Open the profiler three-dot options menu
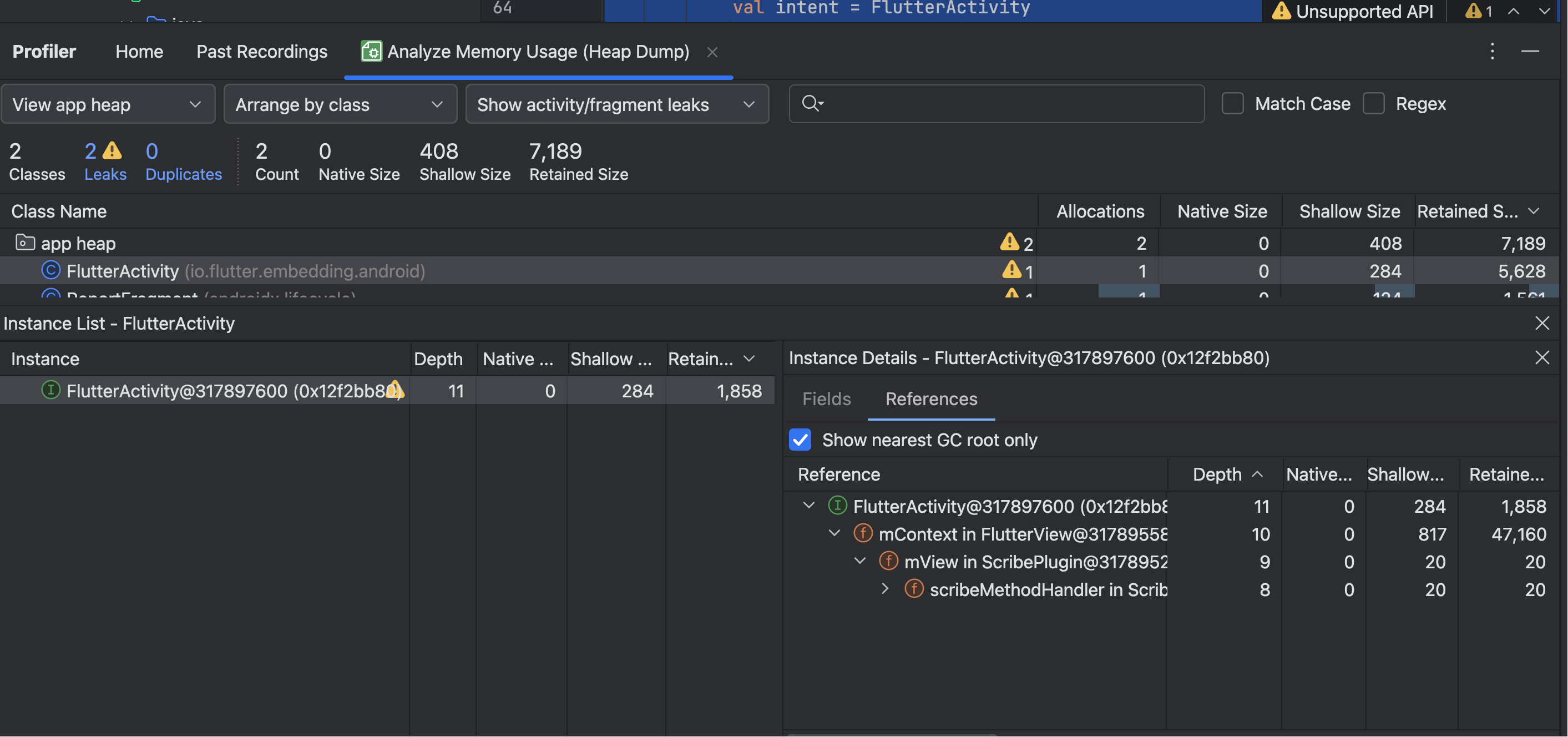 (1492, 51)
